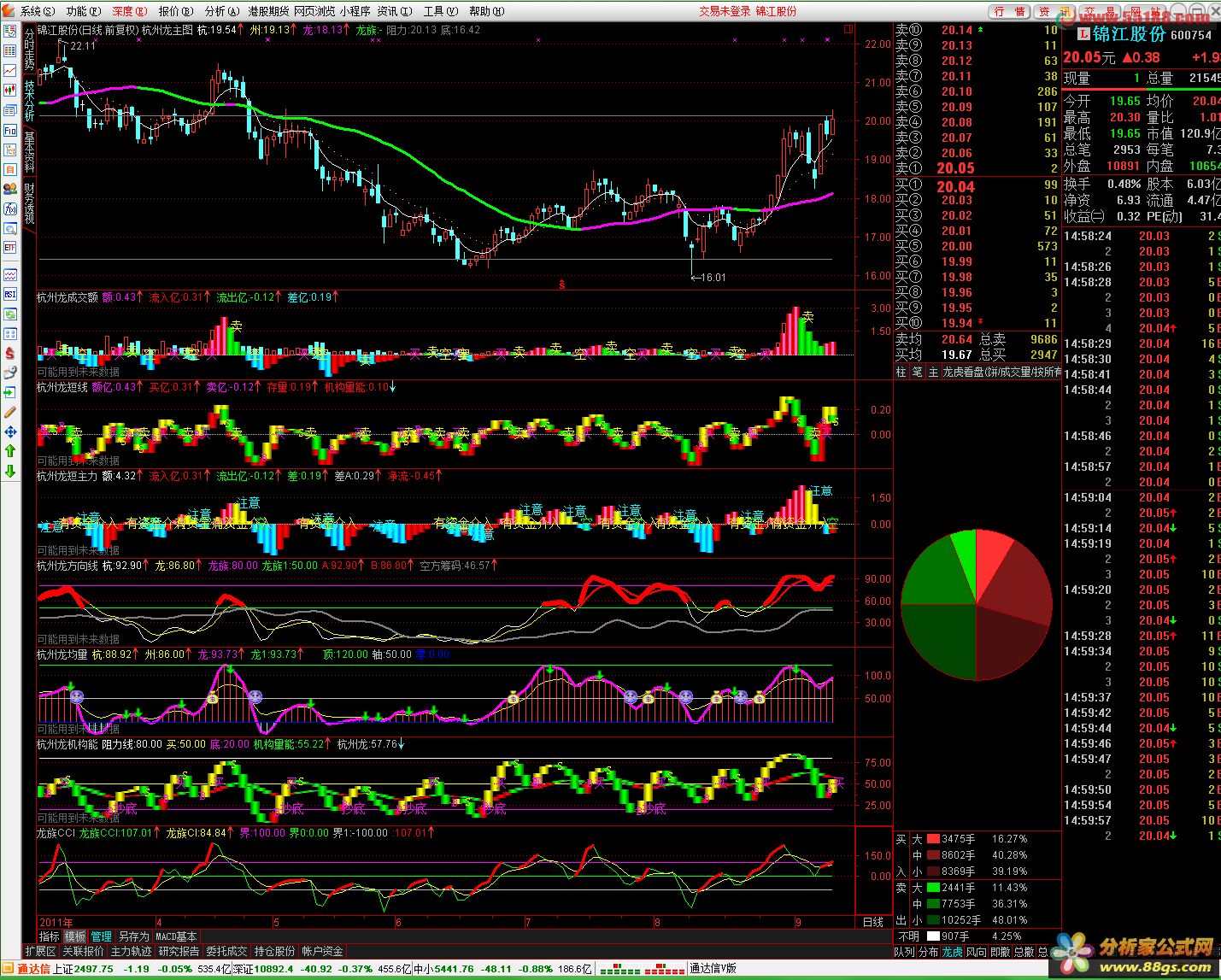Switch to the 财务透视 vertical tab
Screen dimensions: 1221x980
coord(29,203)
